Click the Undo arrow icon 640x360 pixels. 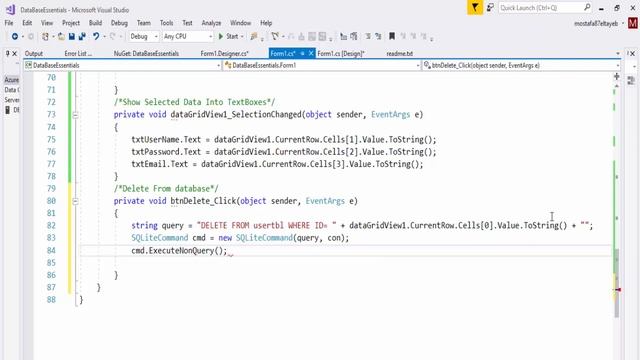tap(96, 37)
